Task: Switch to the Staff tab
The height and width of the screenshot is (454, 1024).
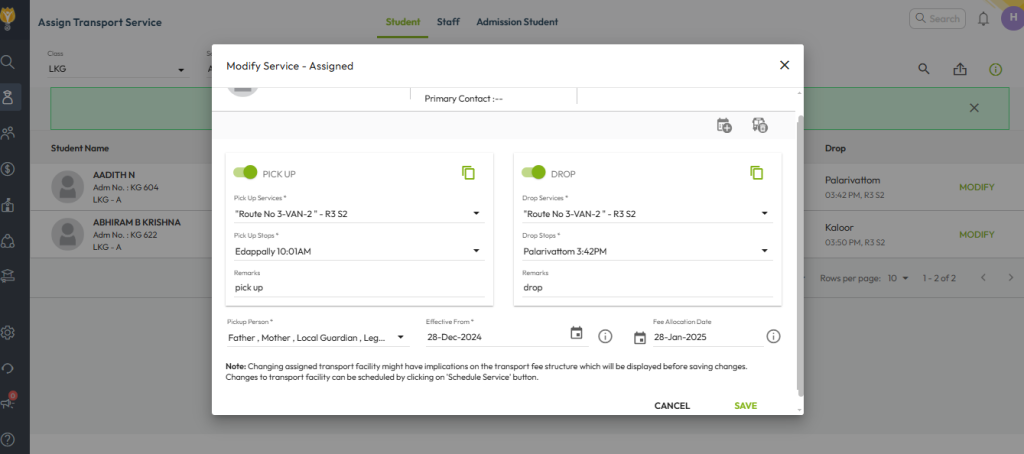Action: pyautogui.click(x=448, y=22)
